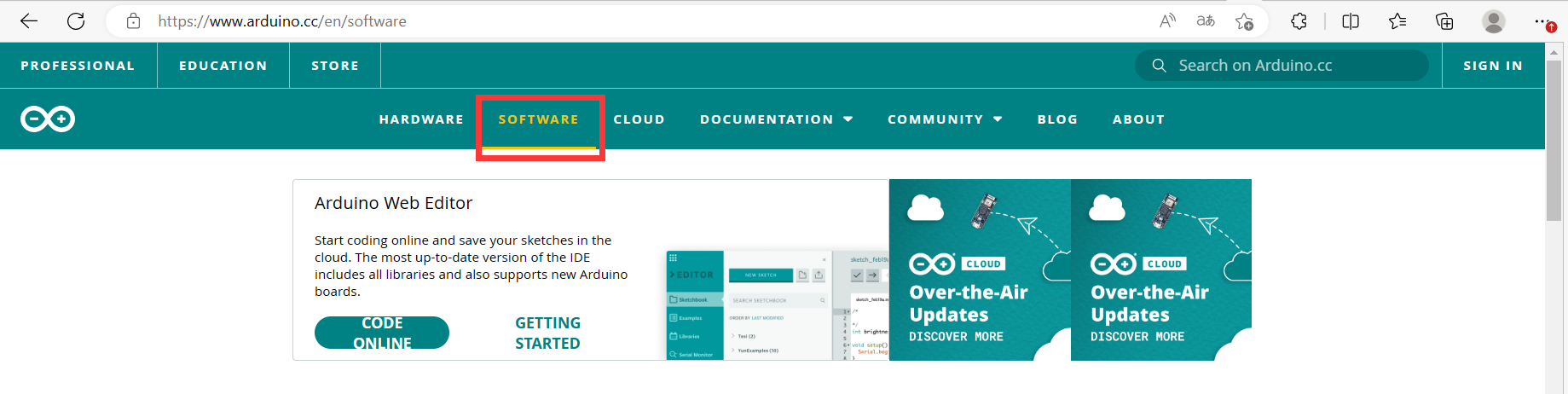Go back using browser back arrow
1568x394 pixels.
29,21
